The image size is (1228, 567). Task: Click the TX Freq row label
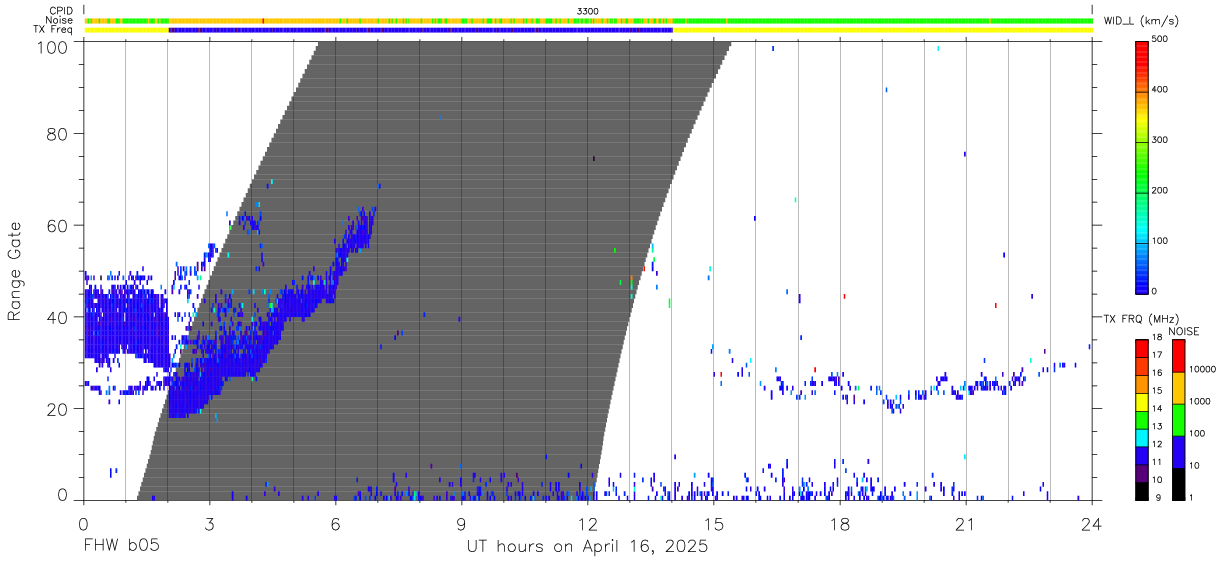[53, 30]
